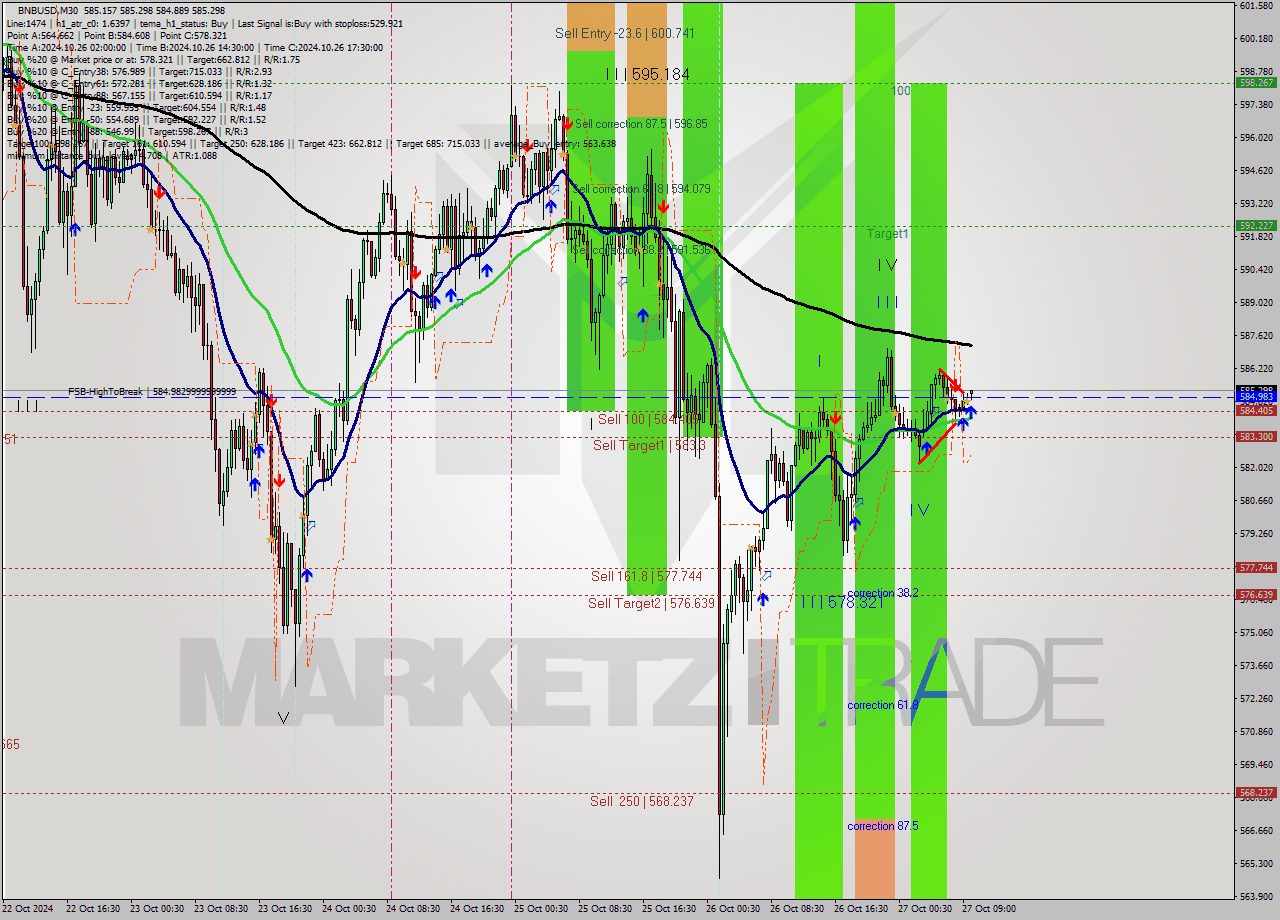The height and width of the screenshot is (920, 1280).
Task: Click the 'Sell 250 | 568.237' label
Action: click(641, 801)
